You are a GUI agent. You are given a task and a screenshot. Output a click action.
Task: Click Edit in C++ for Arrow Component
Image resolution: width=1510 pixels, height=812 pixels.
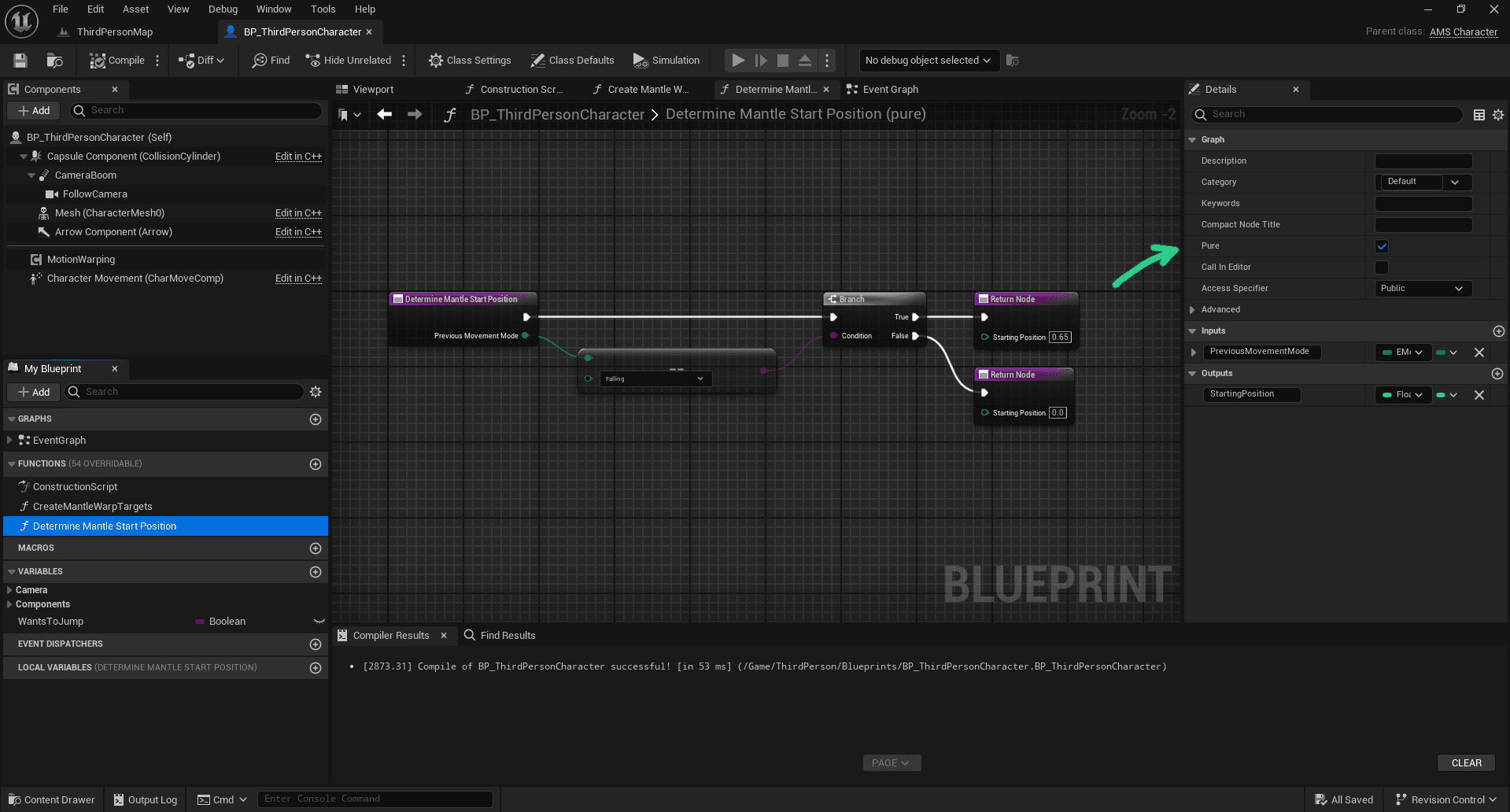(298, 232)
